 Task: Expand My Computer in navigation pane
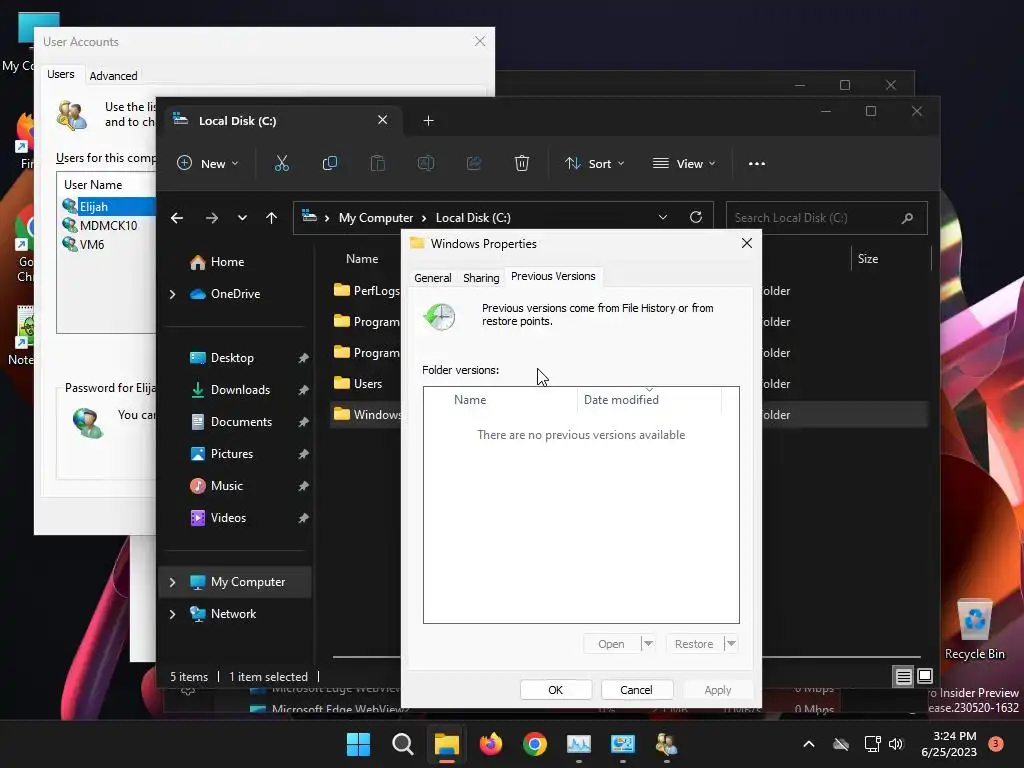click(172, 583)
